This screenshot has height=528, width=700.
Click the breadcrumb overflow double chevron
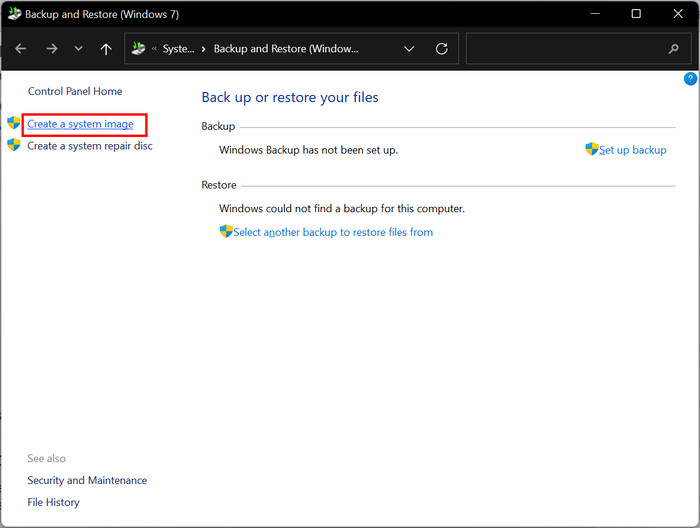click(x=154, y=49)
